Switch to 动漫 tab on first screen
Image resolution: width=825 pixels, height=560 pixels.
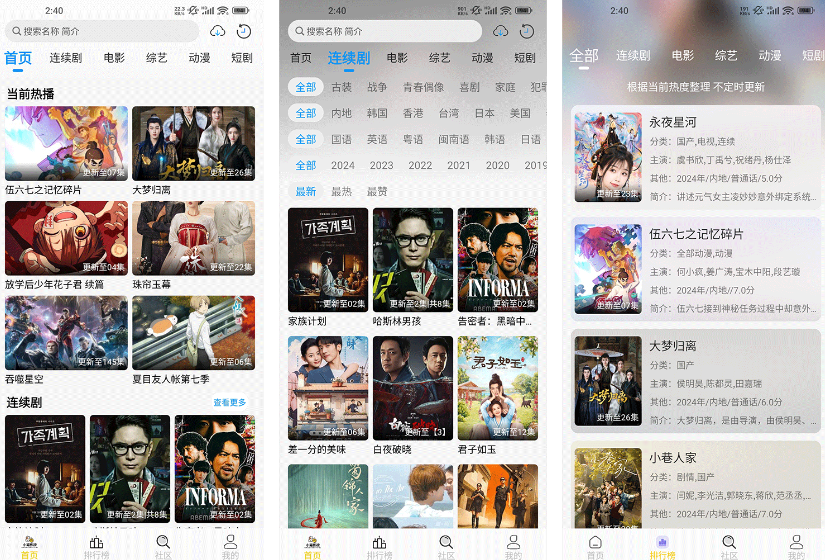[199, 58]
